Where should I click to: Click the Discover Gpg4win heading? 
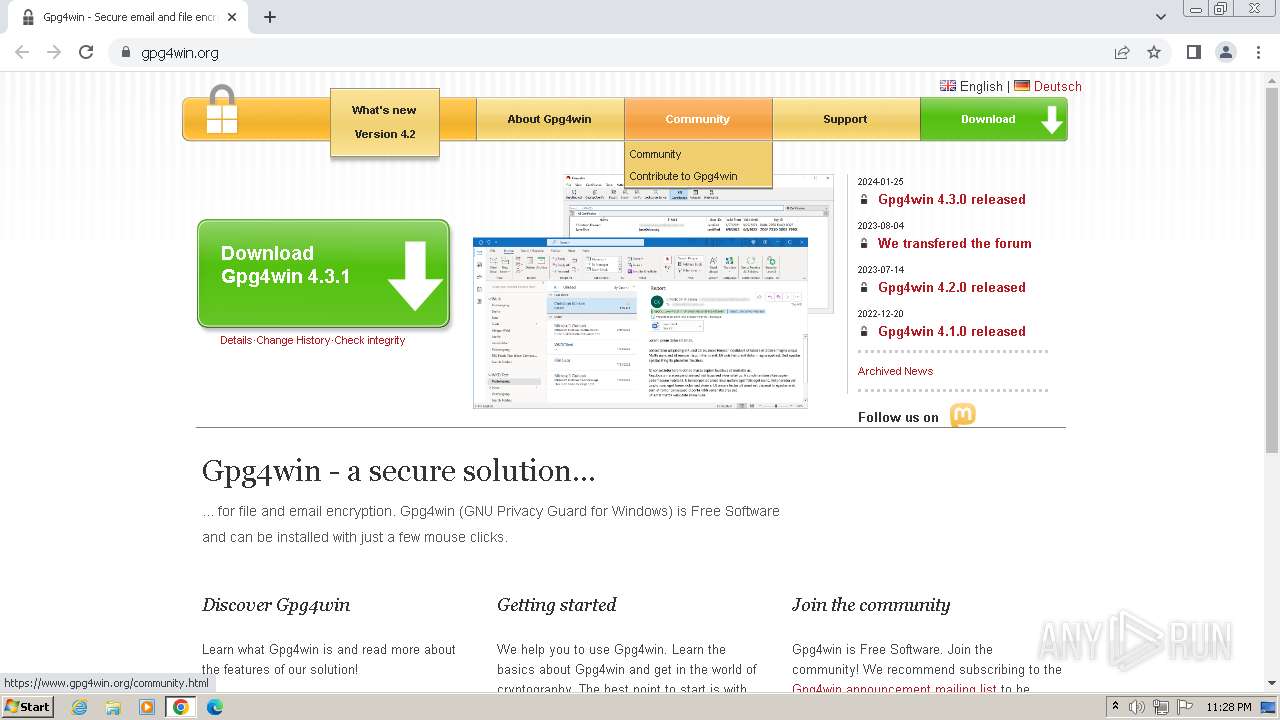click(x=276, y=605)
